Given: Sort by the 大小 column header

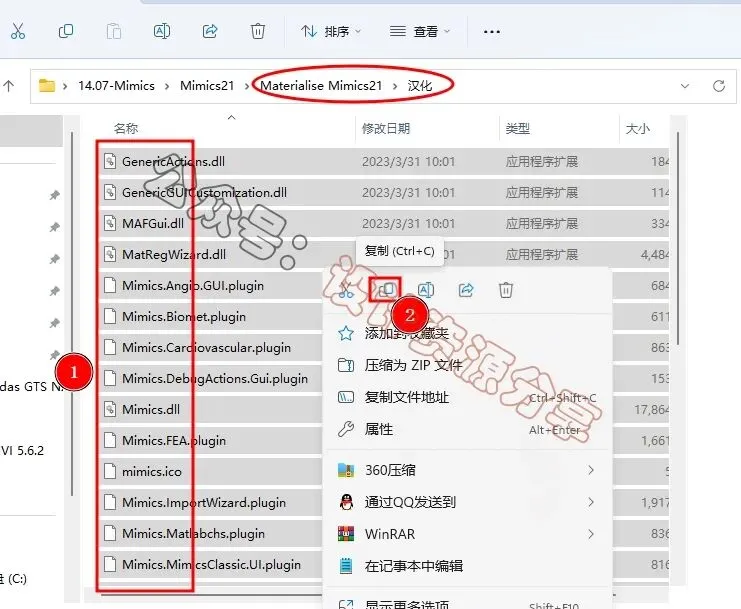Looking at the screenshot, I should (638, 129).
